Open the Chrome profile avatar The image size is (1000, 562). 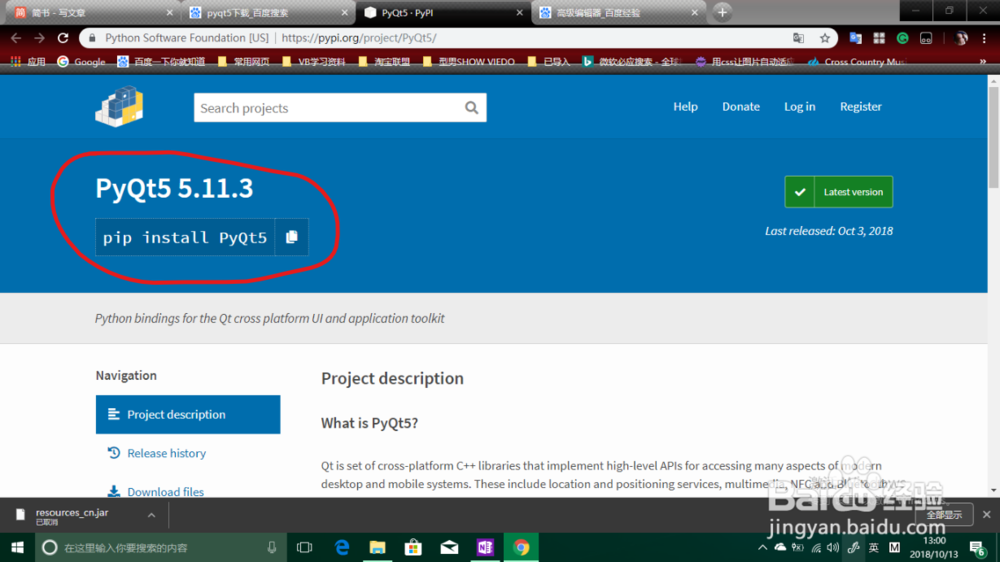pyautogui.click(x=961, y=38)
